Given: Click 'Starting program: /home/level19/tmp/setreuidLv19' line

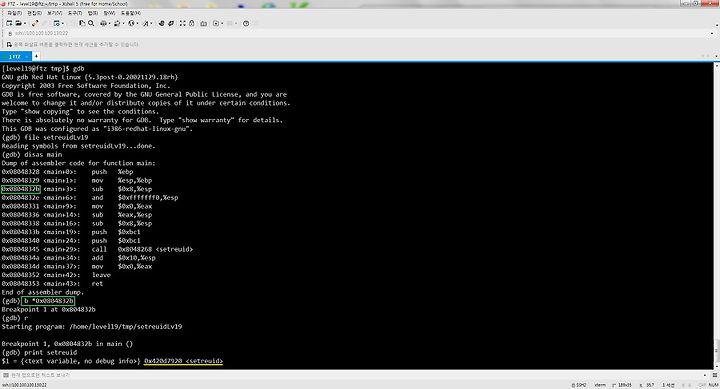Looking at the screenshot, I should tap(92, 327).
